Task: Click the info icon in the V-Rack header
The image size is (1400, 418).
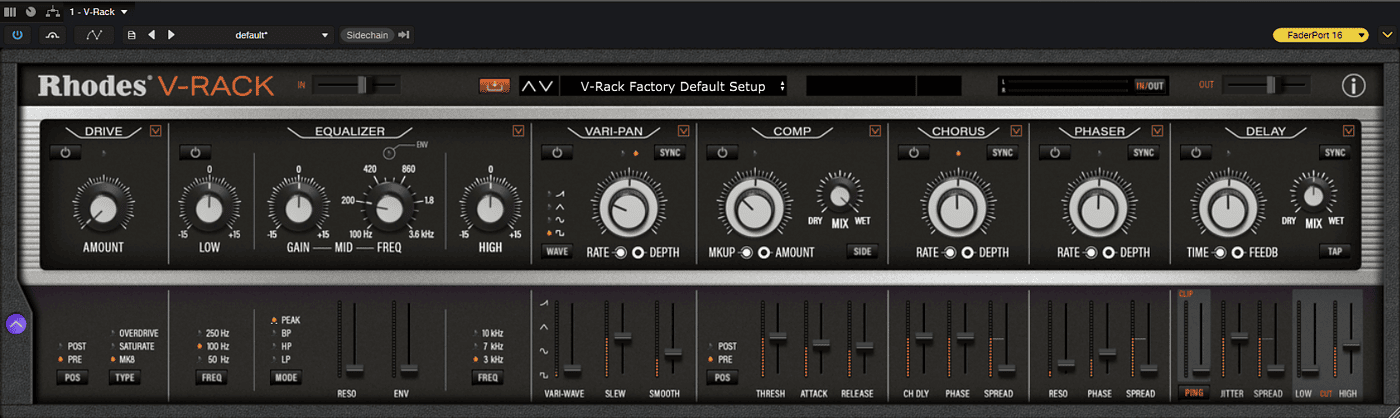Action: point(1353,86)
